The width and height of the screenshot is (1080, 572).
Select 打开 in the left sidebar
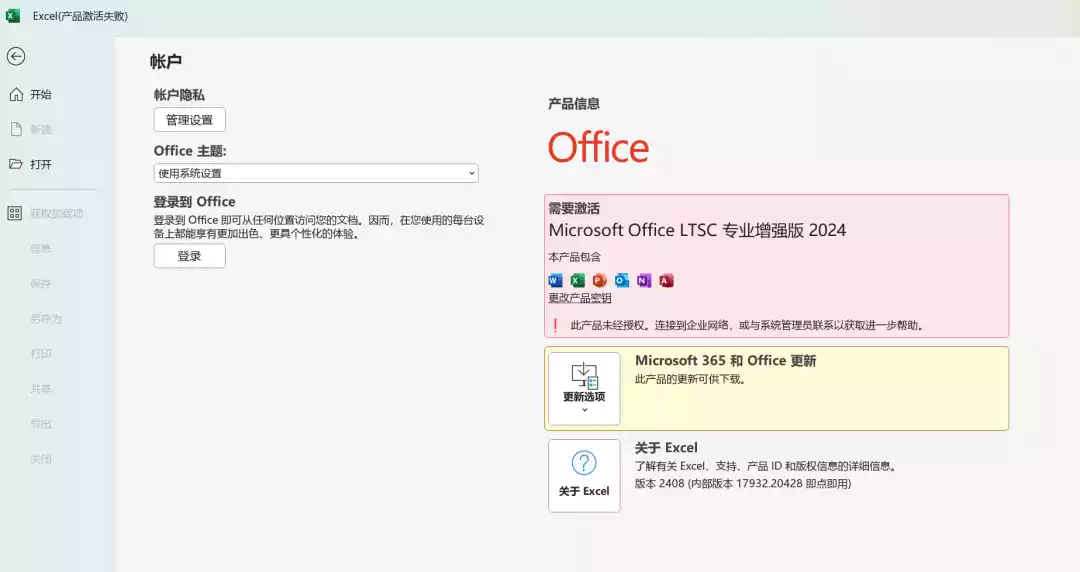[x=40, y=164]
